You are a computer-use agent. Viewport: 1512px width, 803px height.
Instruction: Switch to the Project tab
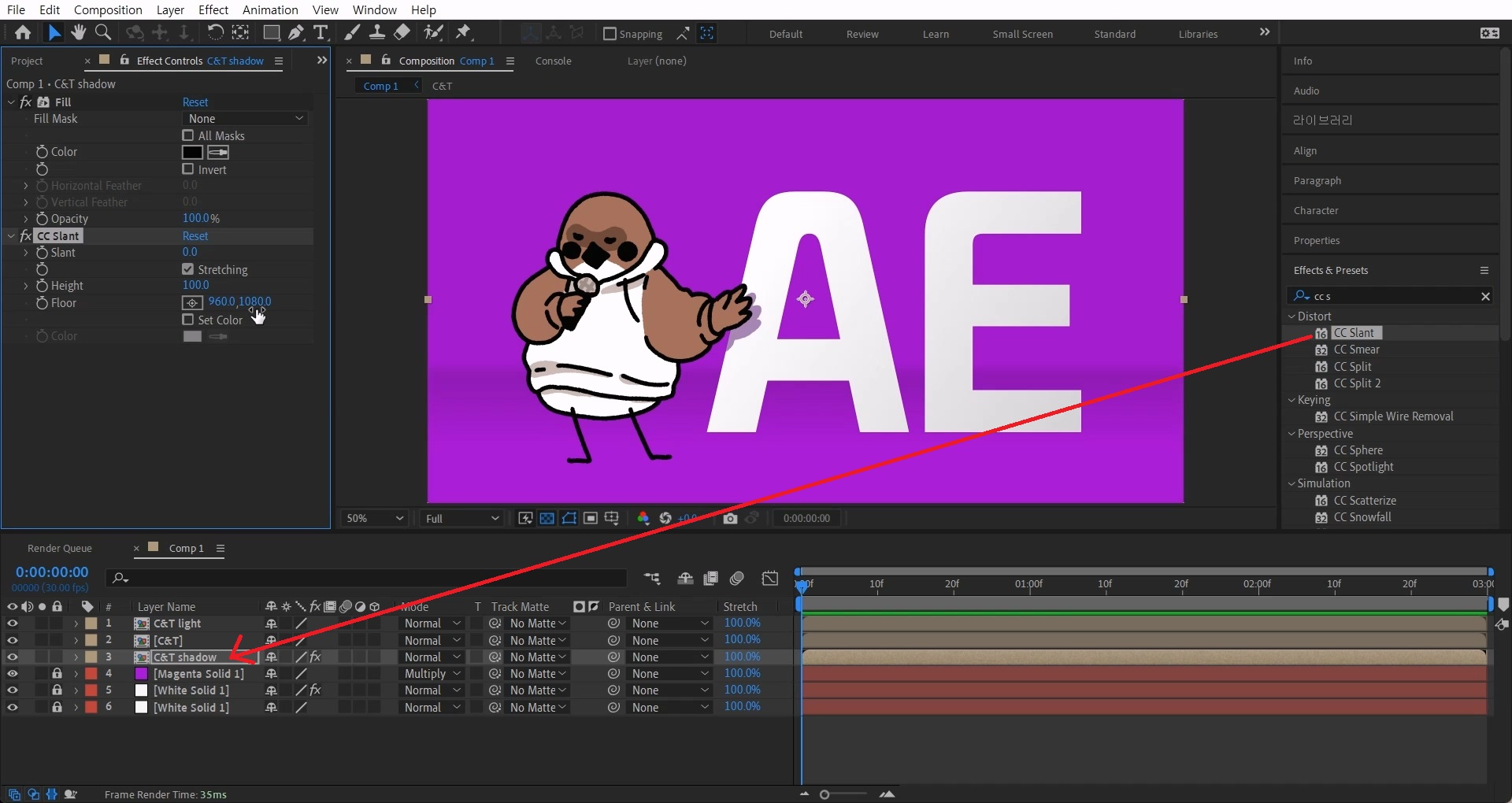point(27,61)
